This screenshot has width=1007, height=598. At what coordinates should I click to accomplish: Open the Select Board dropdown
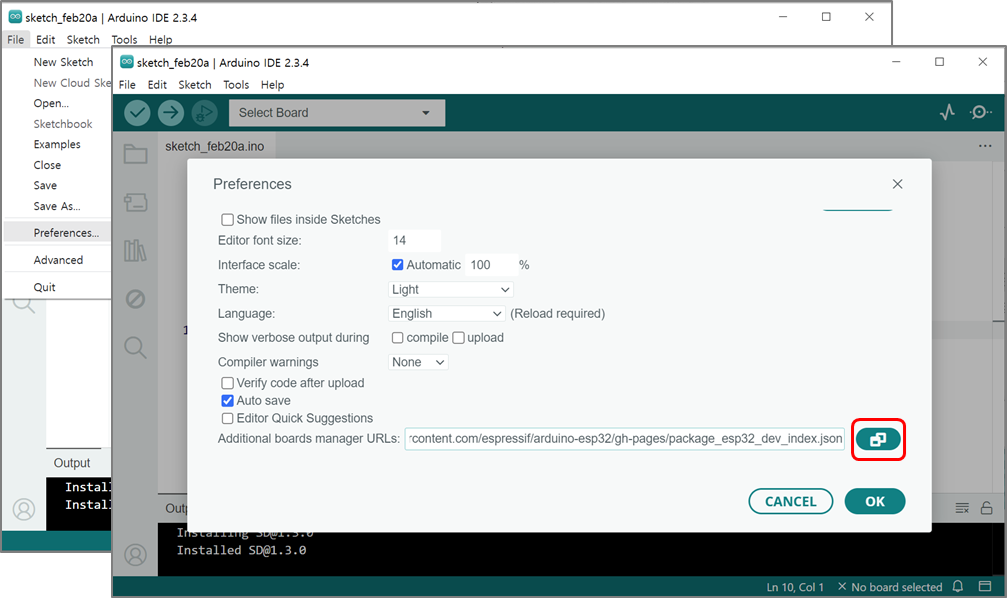point(337,113)
